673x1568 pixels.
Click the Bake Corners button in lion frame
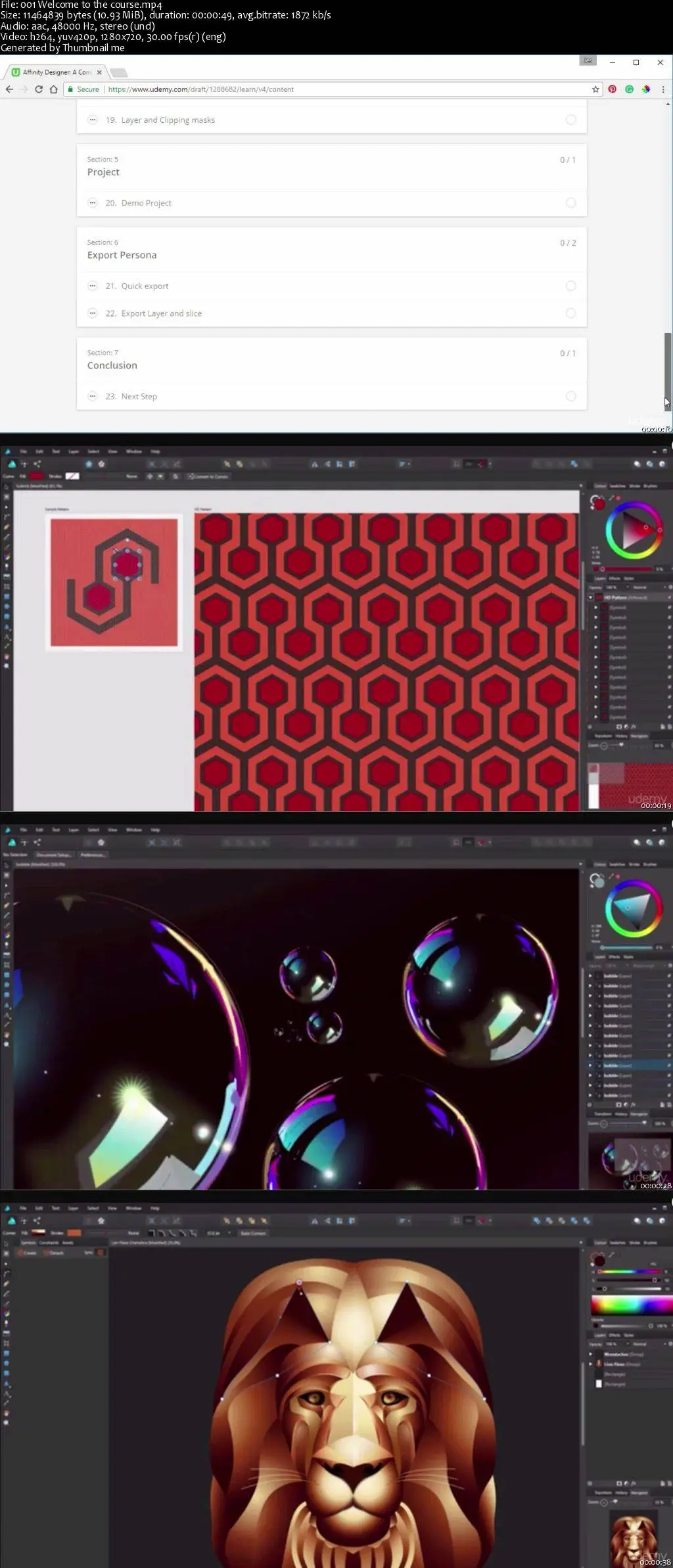point(253,1233)
